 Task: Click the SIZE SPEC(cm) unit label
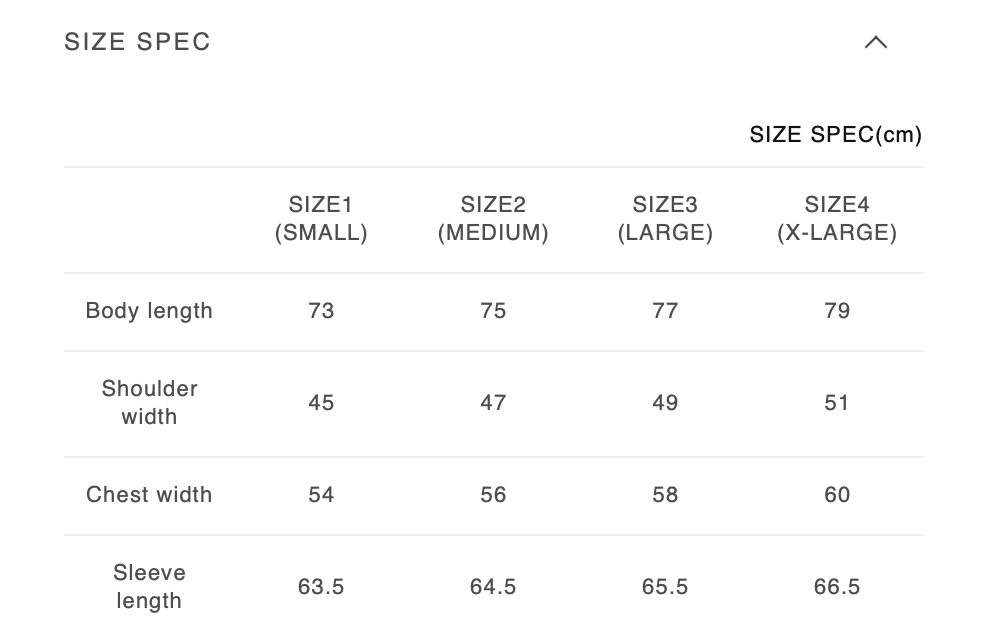[835, 135]
